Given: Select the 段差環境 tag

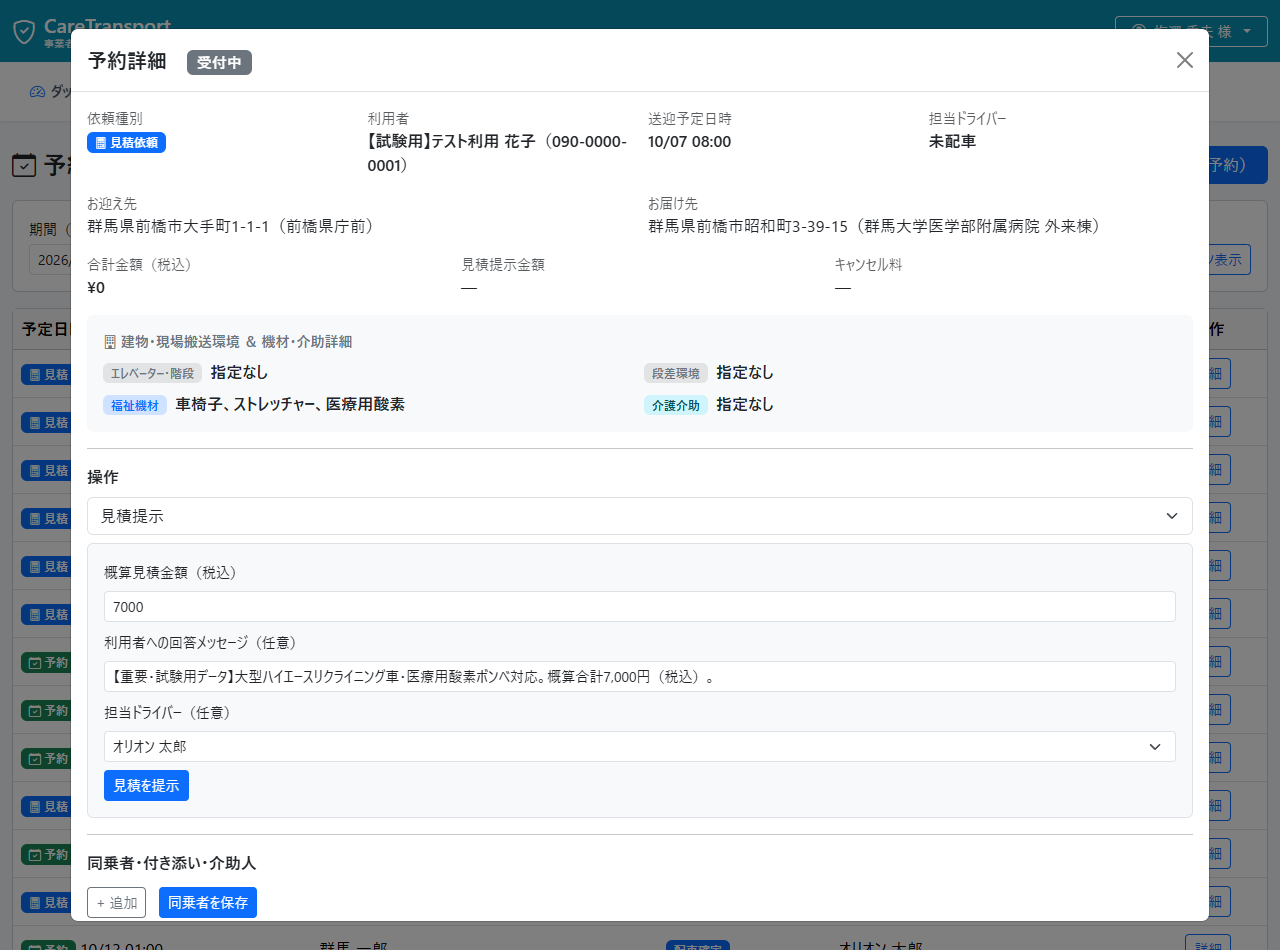Looking at the screenshot, I should [676, 373].
